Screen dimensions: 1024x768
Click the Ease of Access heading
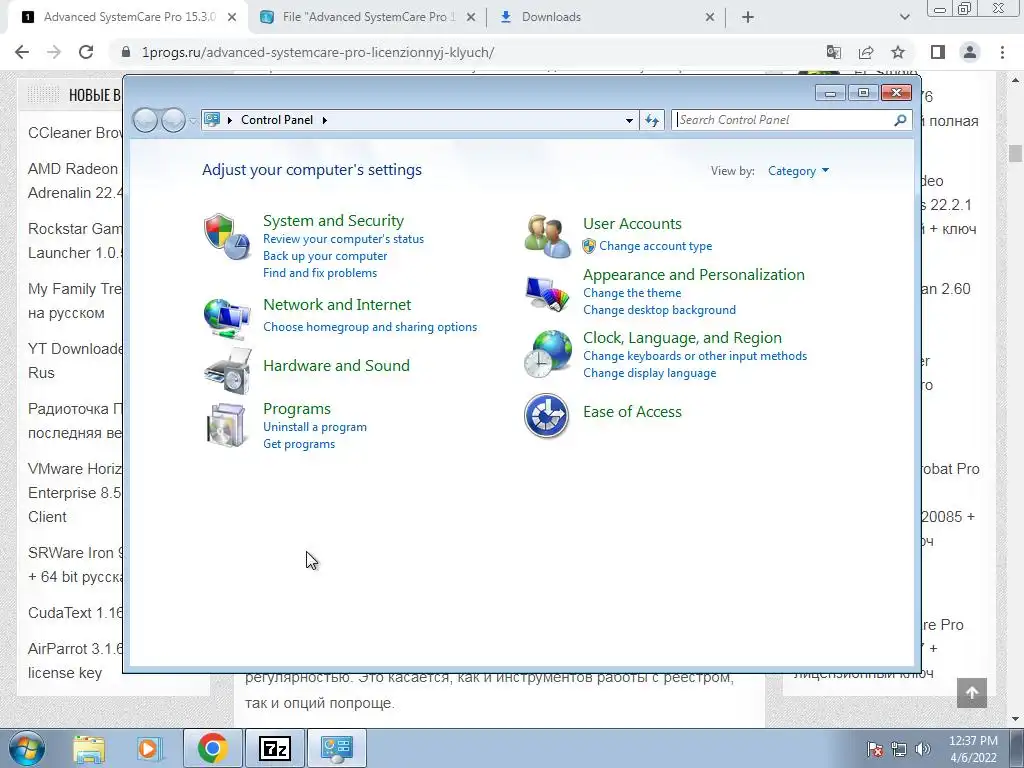coord(632,412)
